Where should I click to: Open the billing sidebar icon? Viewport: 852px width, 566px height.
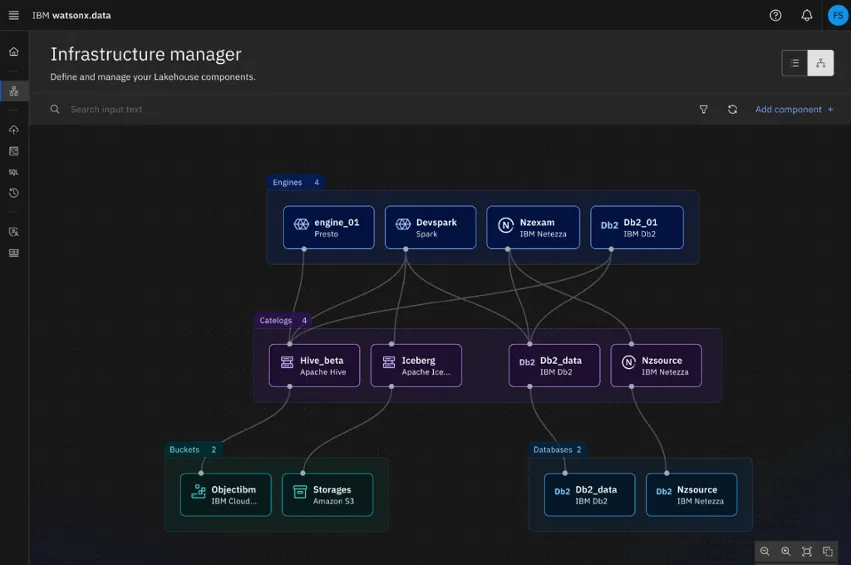point(14,253)
